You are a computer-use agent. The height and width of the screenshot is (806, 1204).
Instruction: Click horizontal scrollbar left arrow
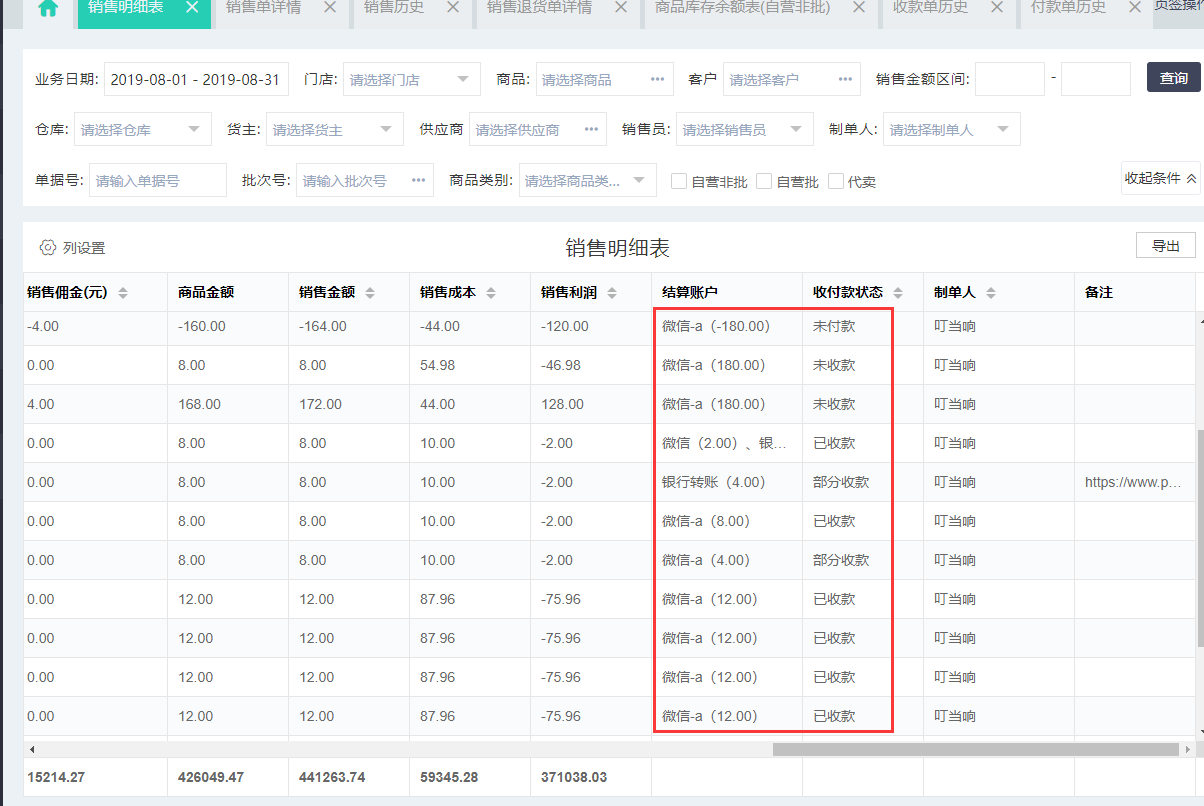click(x=31, y=749)
